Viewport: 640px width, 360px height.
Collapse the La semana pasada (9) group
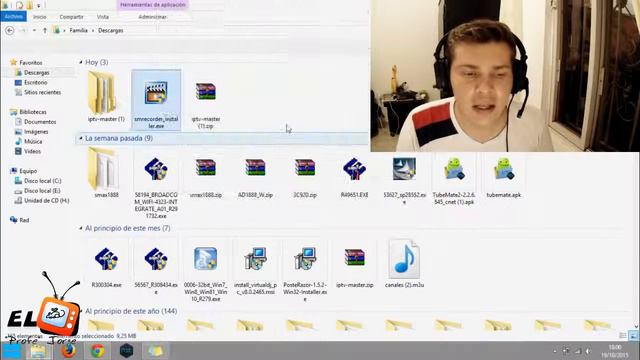tap(81, 138)
